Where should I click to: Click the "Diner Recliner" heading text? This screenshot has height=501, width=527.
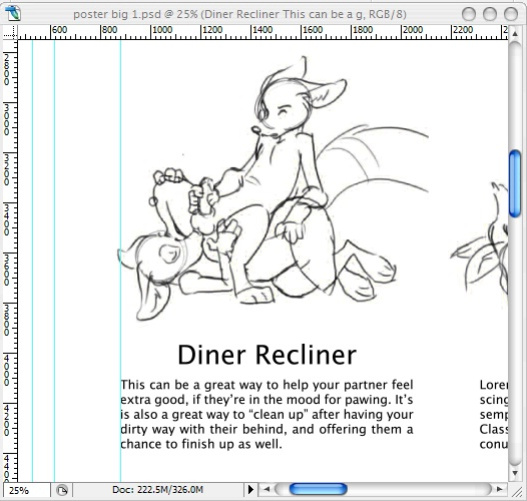[267, 354]
